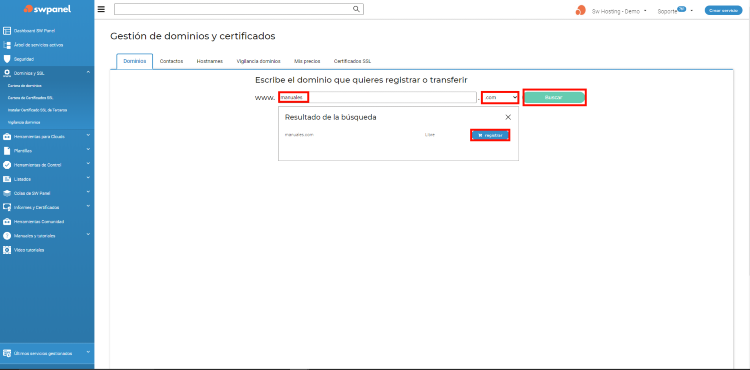The height and width of the screenshot is (370, 750).
Task: Click the orange SW Hosting account avatar
Action: (x=580, y=10)
